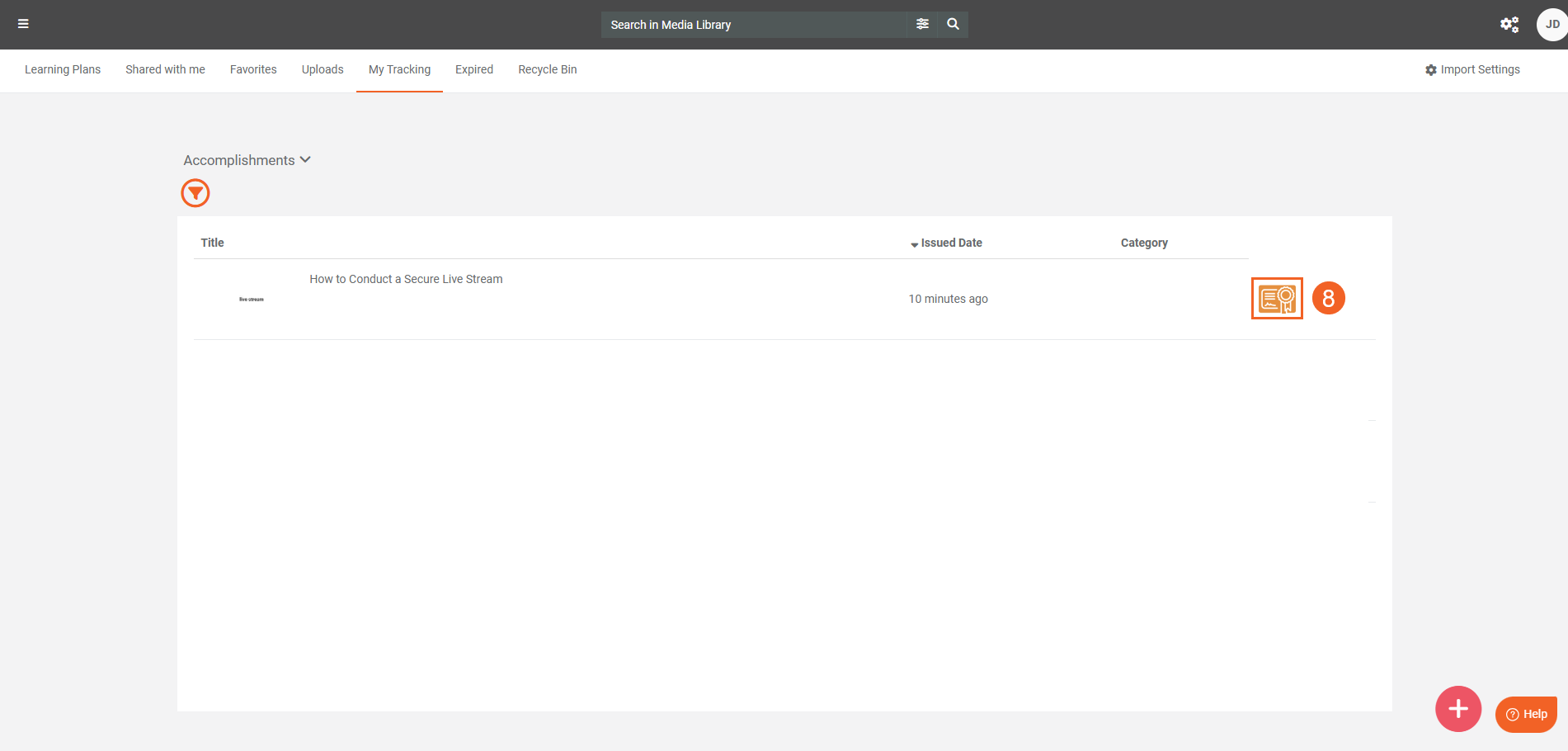The image size is (1568, 751).
Task: Open the Recycle Bin tab
Action: coord(547,69)
